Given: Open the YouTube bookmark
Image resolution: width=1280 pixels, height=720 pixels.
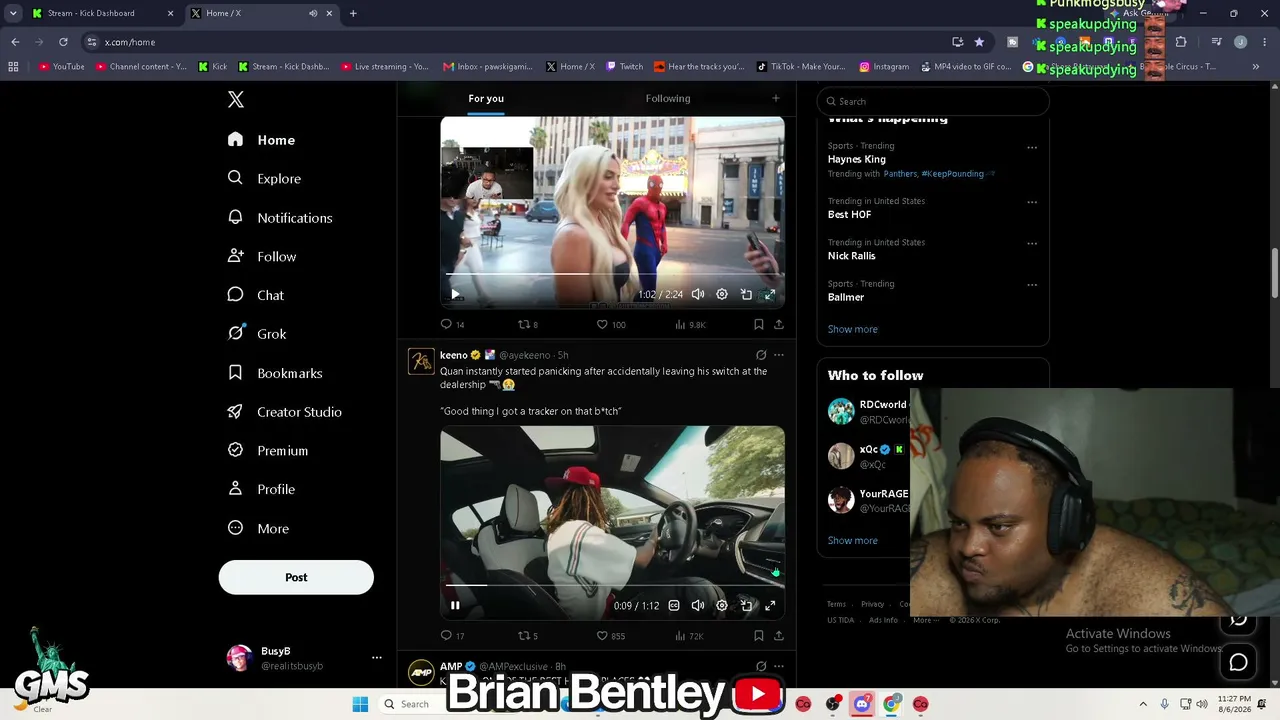Looking at the screenshot, I should (x=62, y=67).
